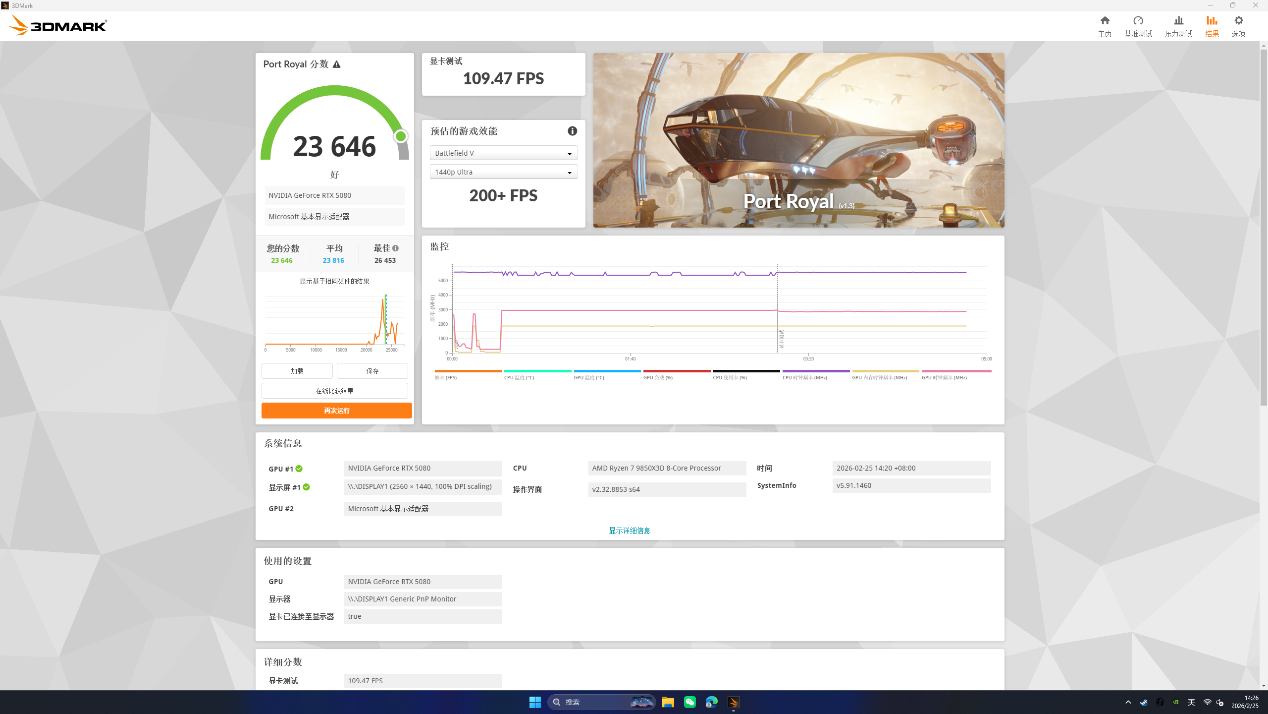Click the DISPLAY1 Generic PnP Monitor field

point(422,599)
